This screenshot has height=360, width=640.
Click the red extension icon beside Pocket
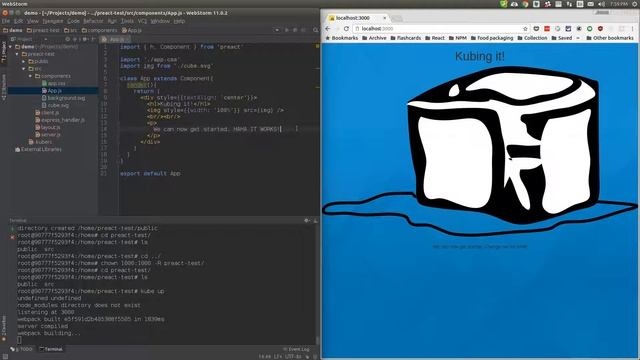click(x=547, y=29)
